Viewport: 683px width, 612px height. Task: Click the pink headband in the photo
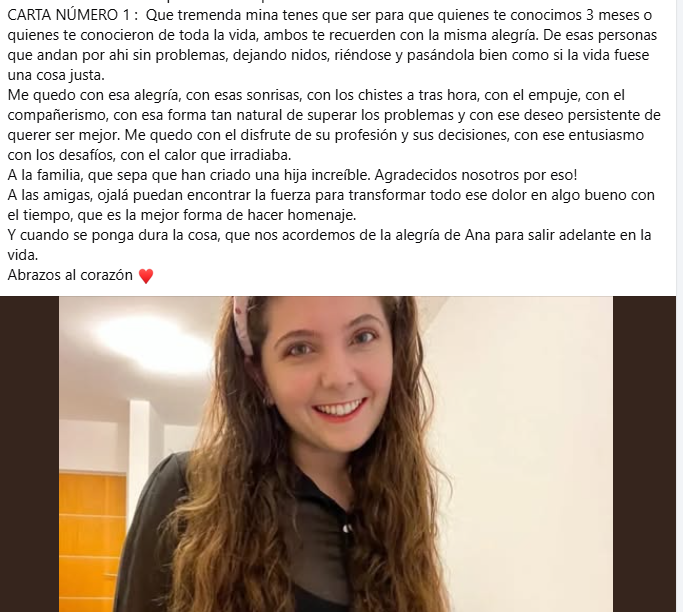[x=243, y=325]
